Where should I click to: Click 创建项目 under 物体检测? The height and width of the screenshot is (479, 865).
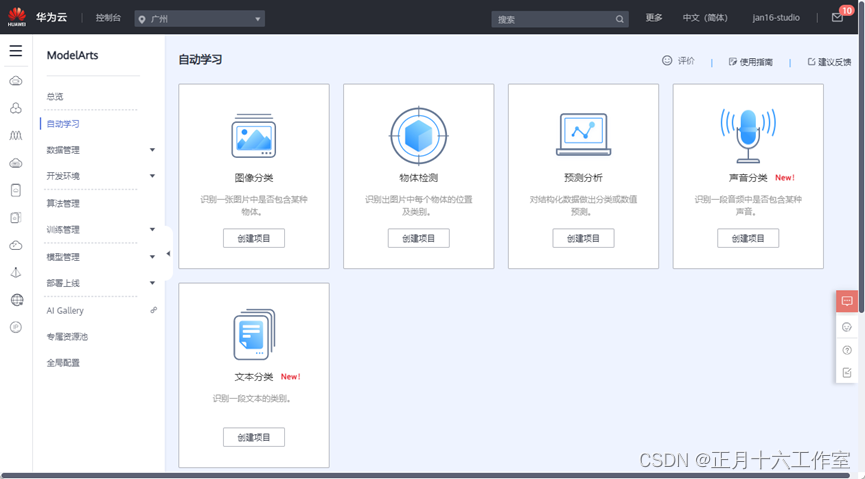tap(419, 238)
